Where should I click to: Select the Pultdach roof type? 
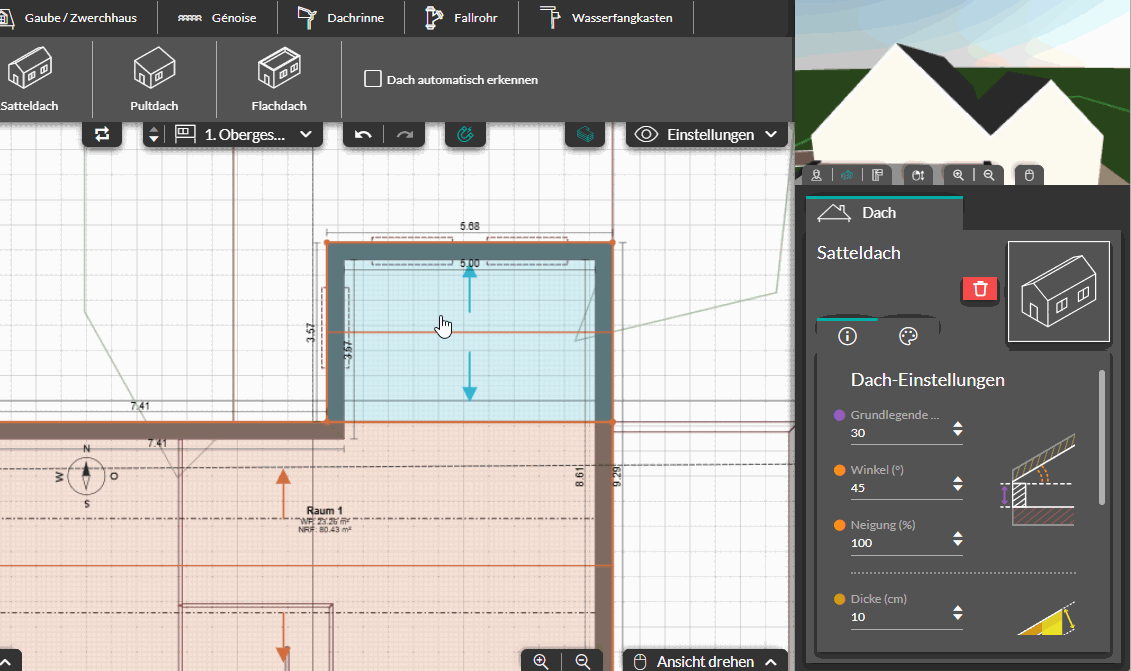(154, 79)
